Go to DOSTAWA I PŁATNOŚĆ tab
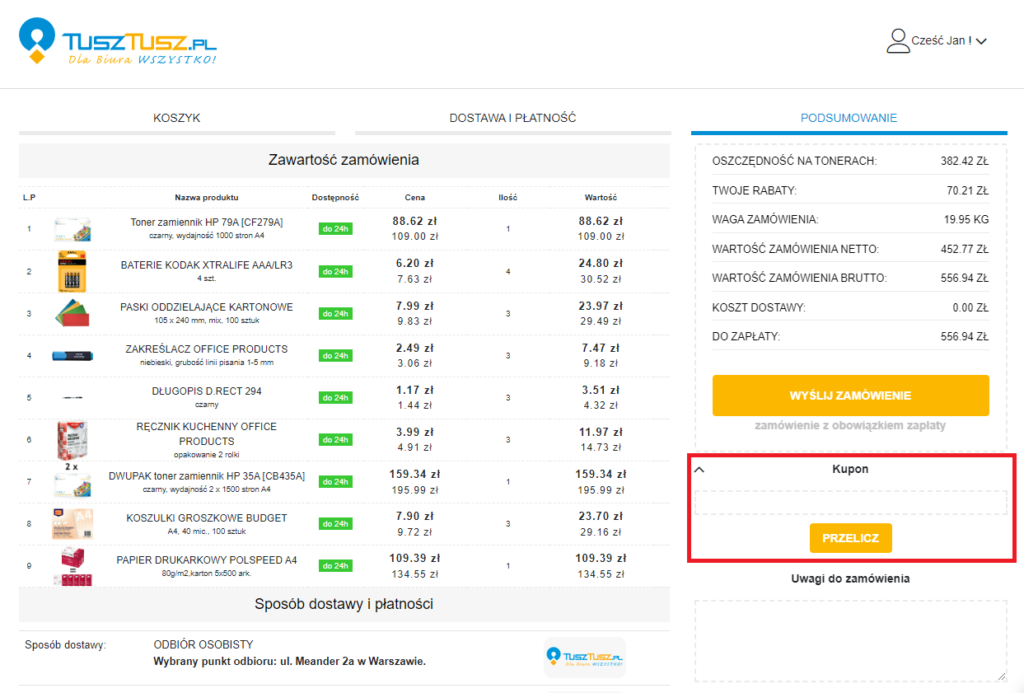This screenshot has width=1024, height=693. pyautogui.click(x=512, y=118)
